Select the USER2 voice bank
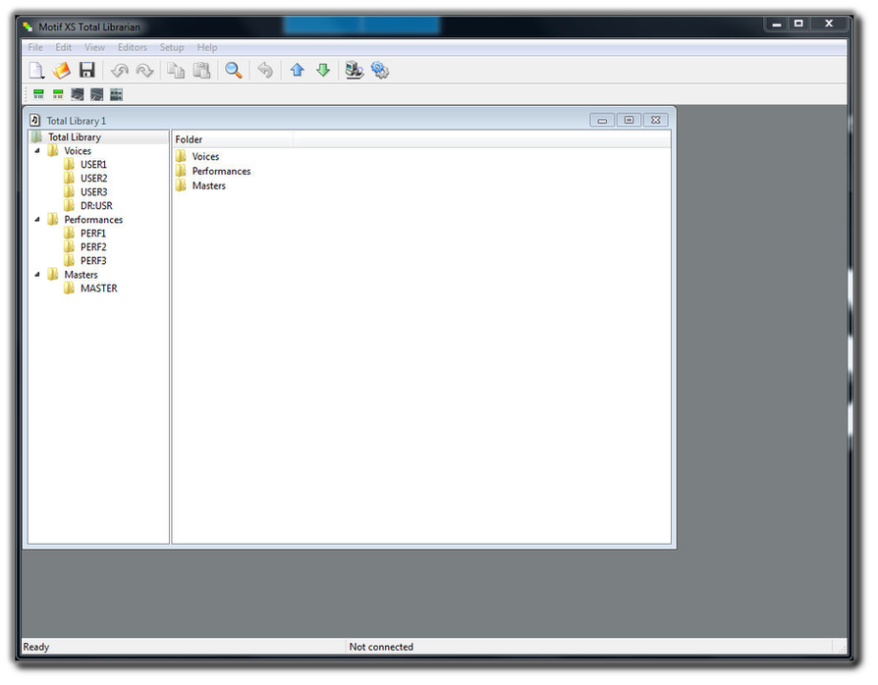878x685 pixels. point(94,179)
